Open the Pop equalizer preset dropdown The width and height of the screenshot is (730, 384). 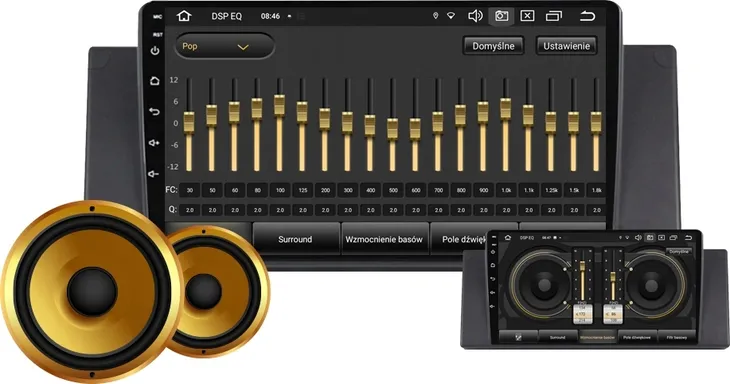[224, 46]
